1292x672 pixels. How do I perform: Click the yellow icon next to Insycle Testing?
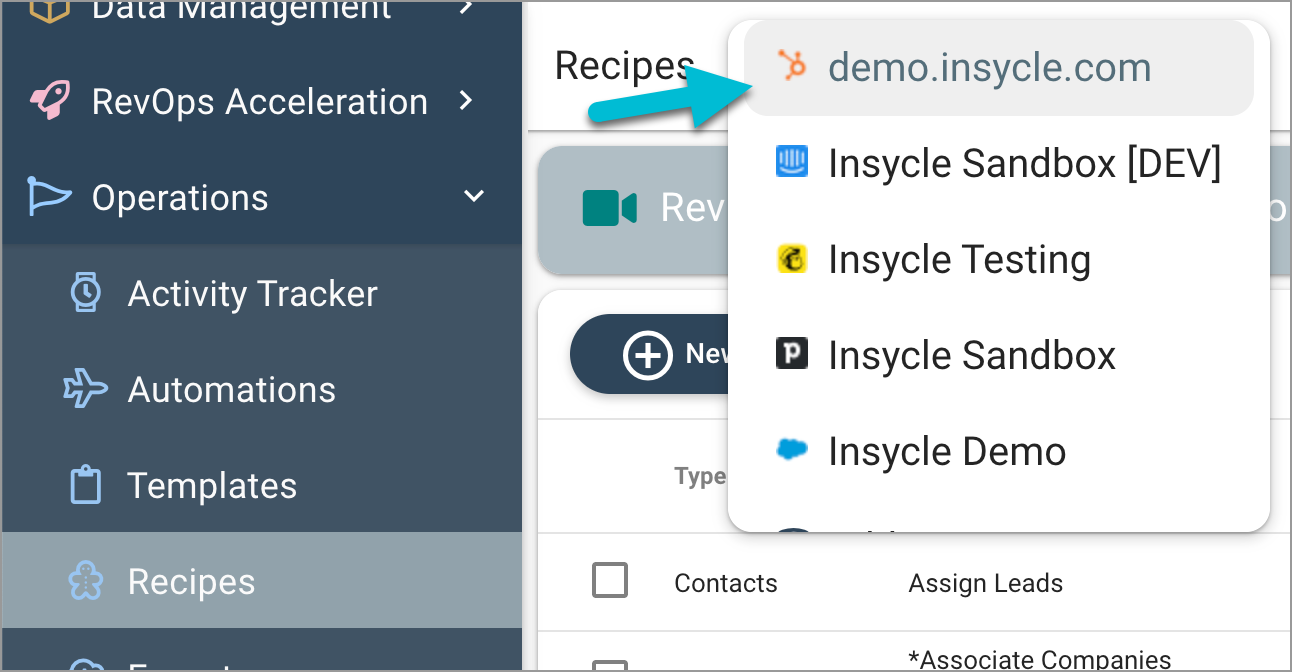point(792,259)
